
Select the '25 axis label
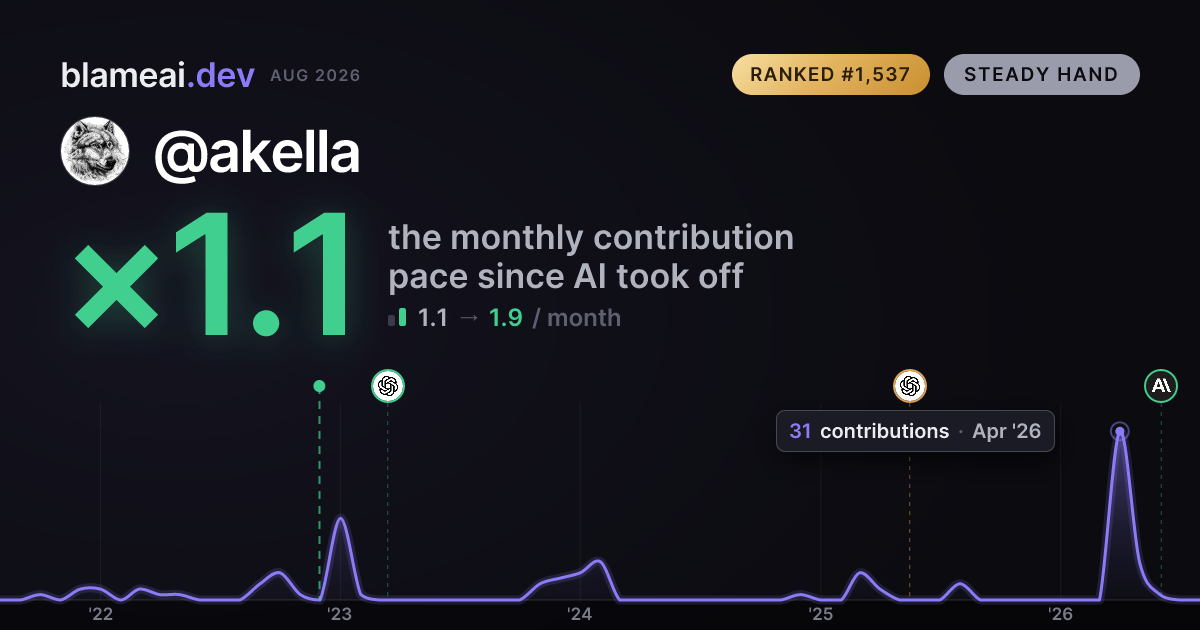click(821, 613)
